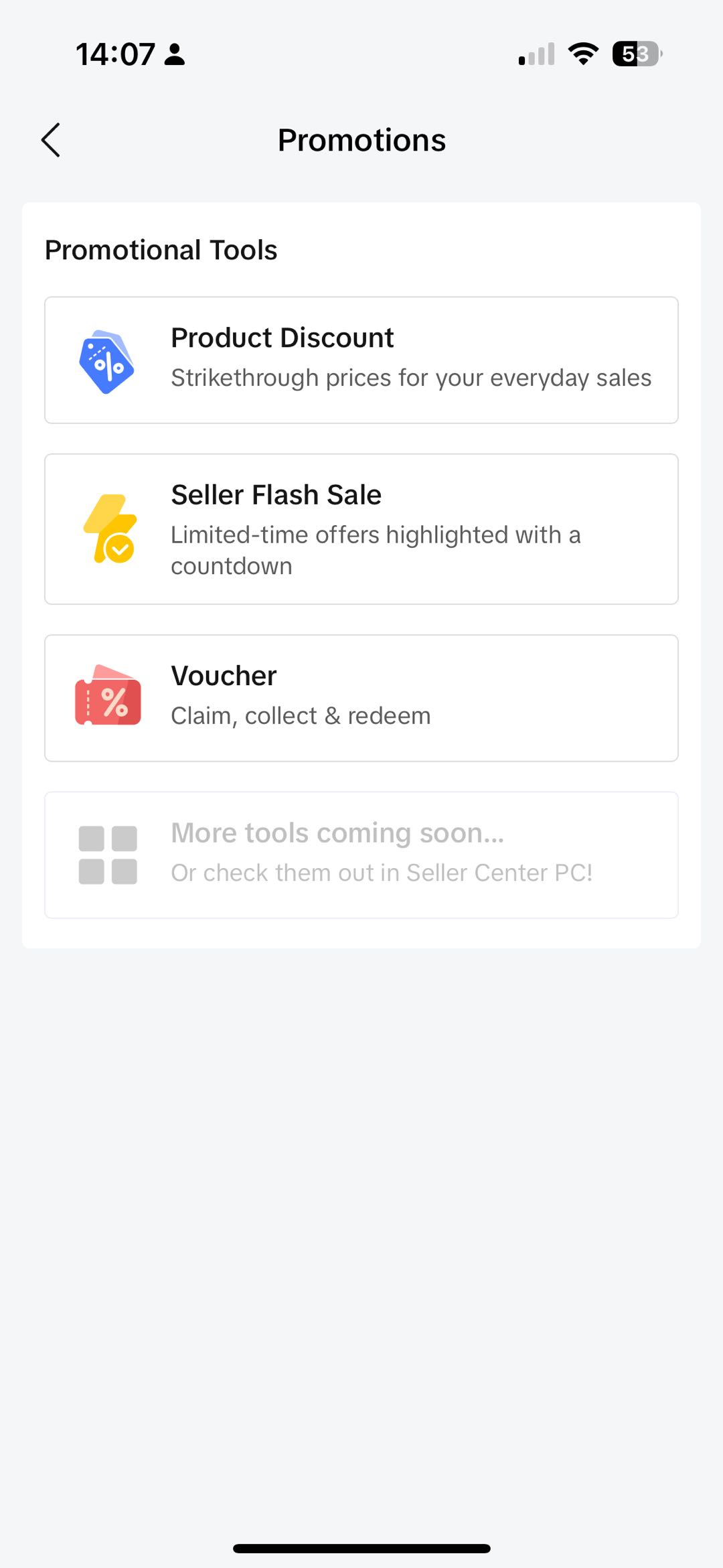Open the Product Discount title
Viewport: 723px width, 1568px height.
point(282,338)
